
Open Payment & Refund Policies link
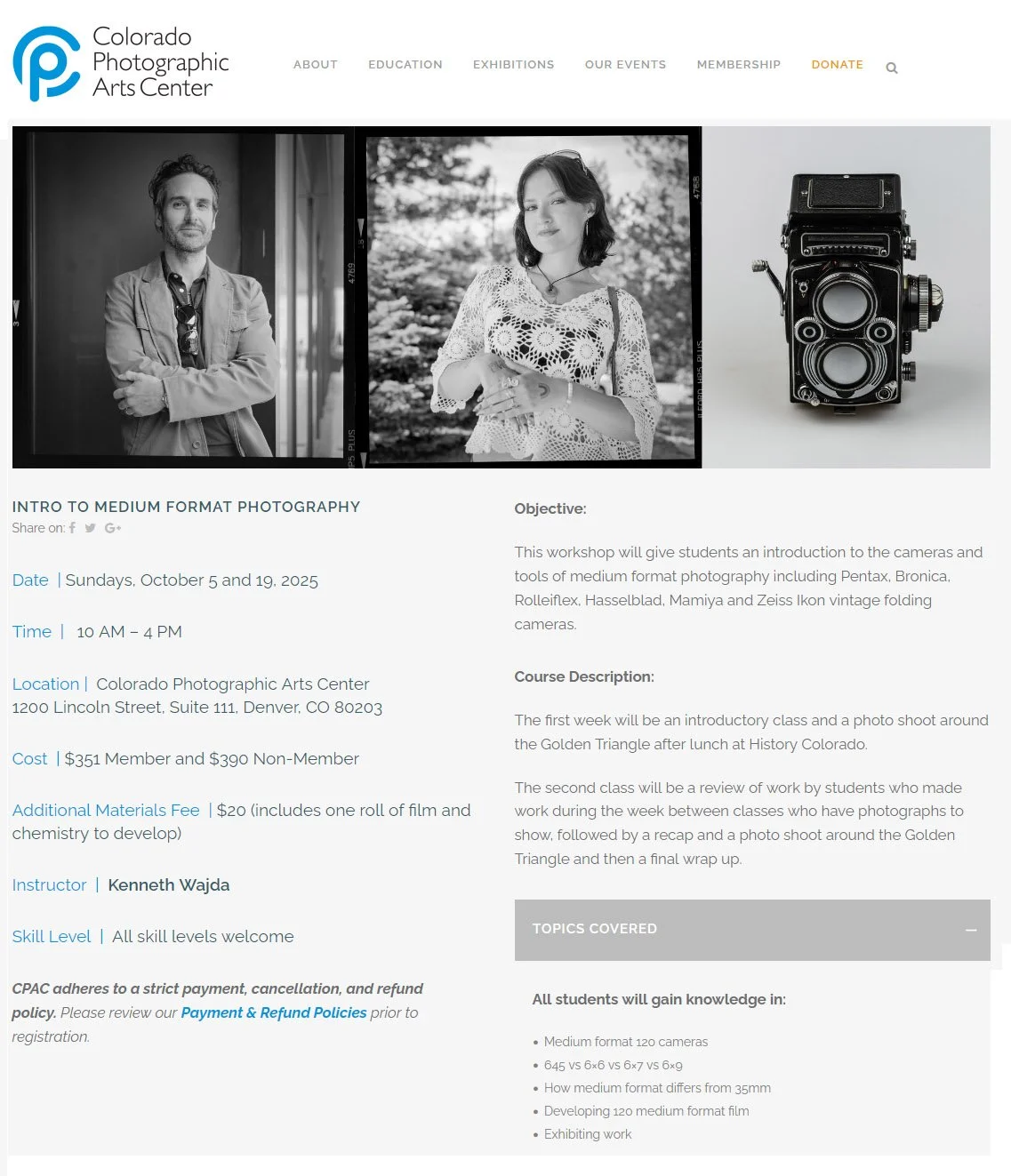pyautogui.click(x=274, y=1012)
